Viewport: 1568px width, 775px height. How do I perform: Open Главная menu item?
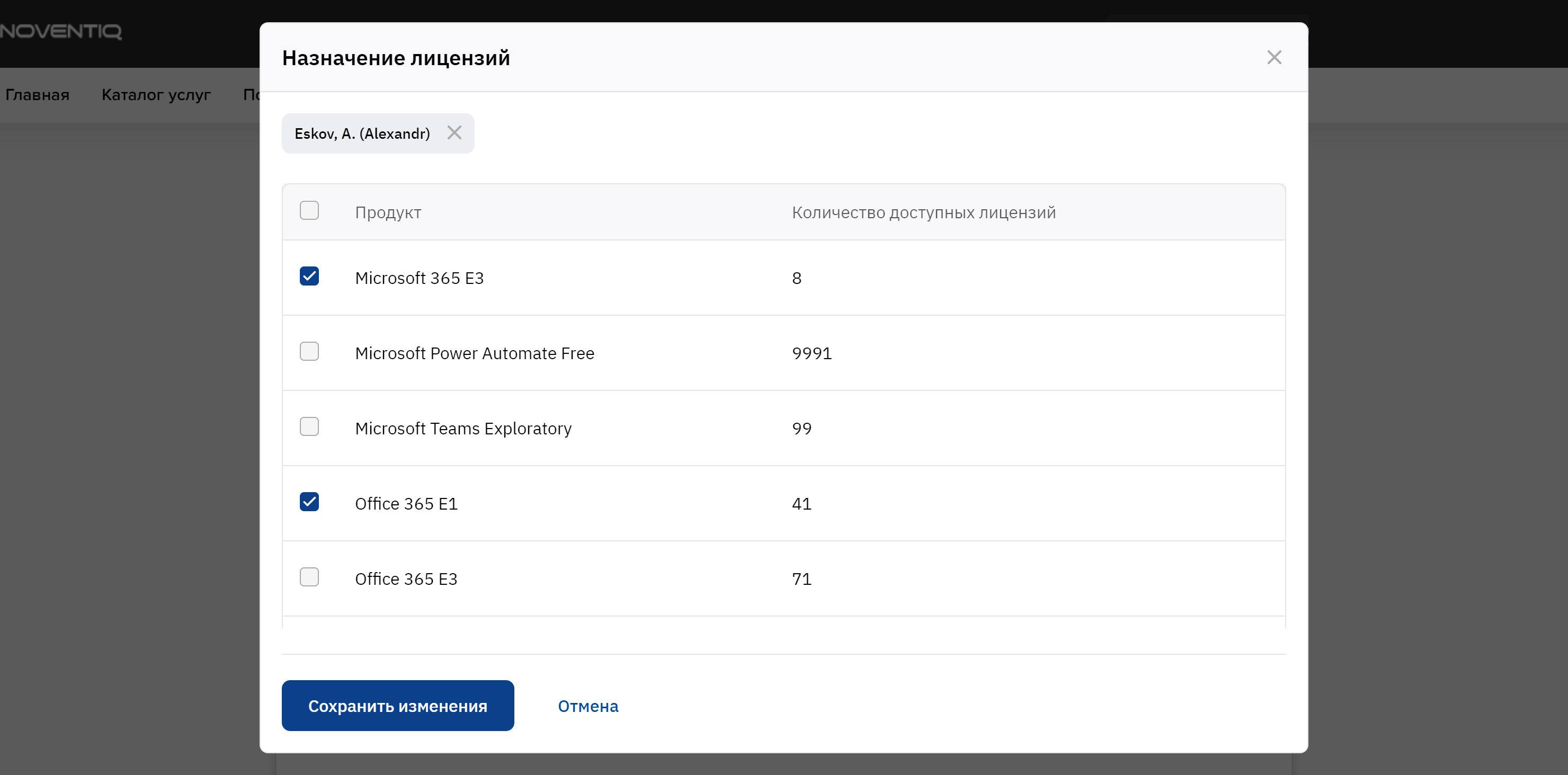37,95
